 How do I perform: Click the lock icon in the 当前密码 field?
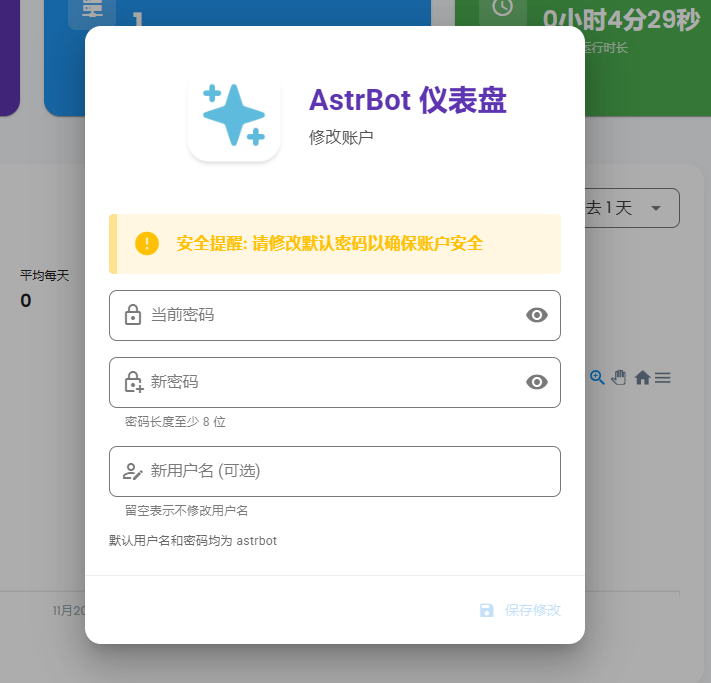pos(132,315)
